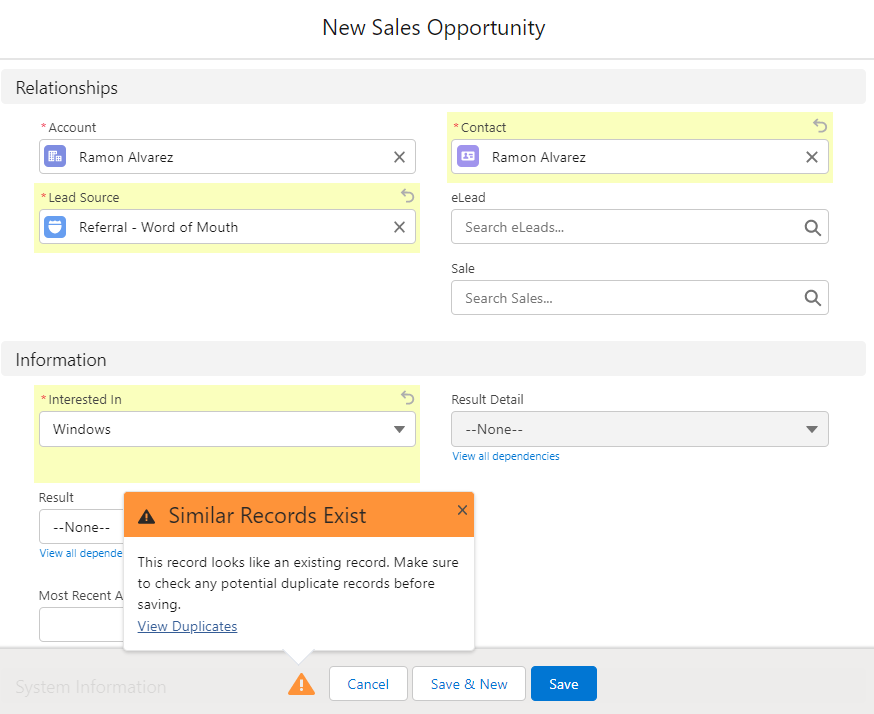
Task: Clear the Lead Source field with its X icon
Action: tap(398, 226)
